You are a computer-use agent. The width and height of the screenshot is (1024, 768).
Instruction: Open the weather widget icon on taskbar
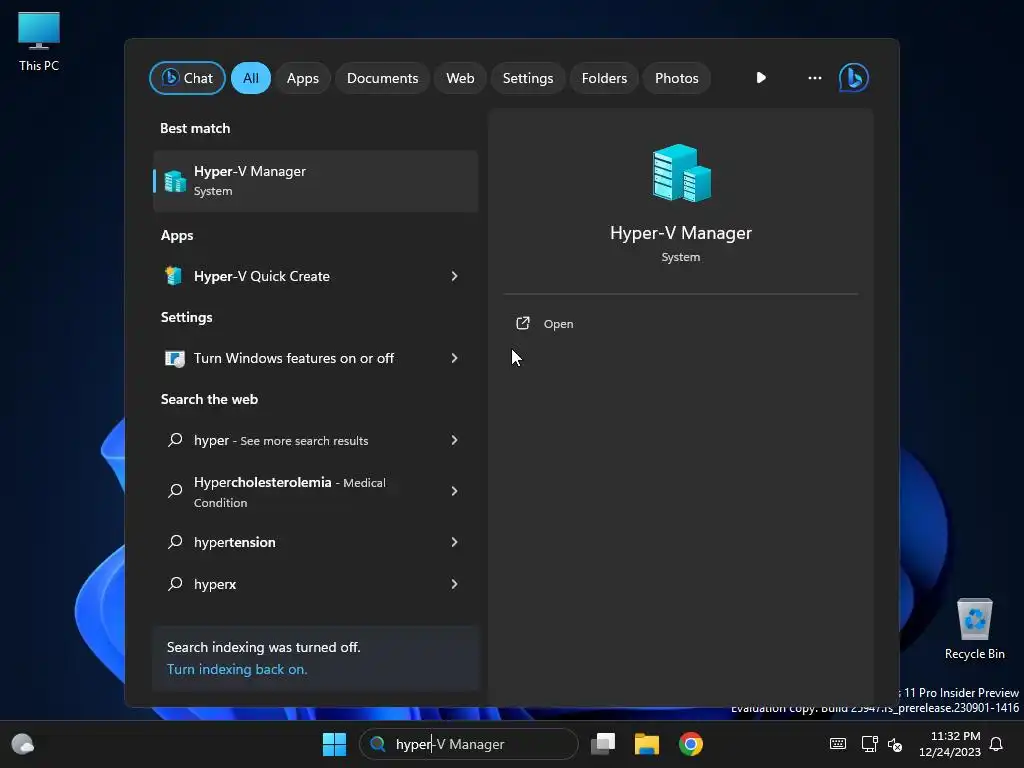click(23, 744)
